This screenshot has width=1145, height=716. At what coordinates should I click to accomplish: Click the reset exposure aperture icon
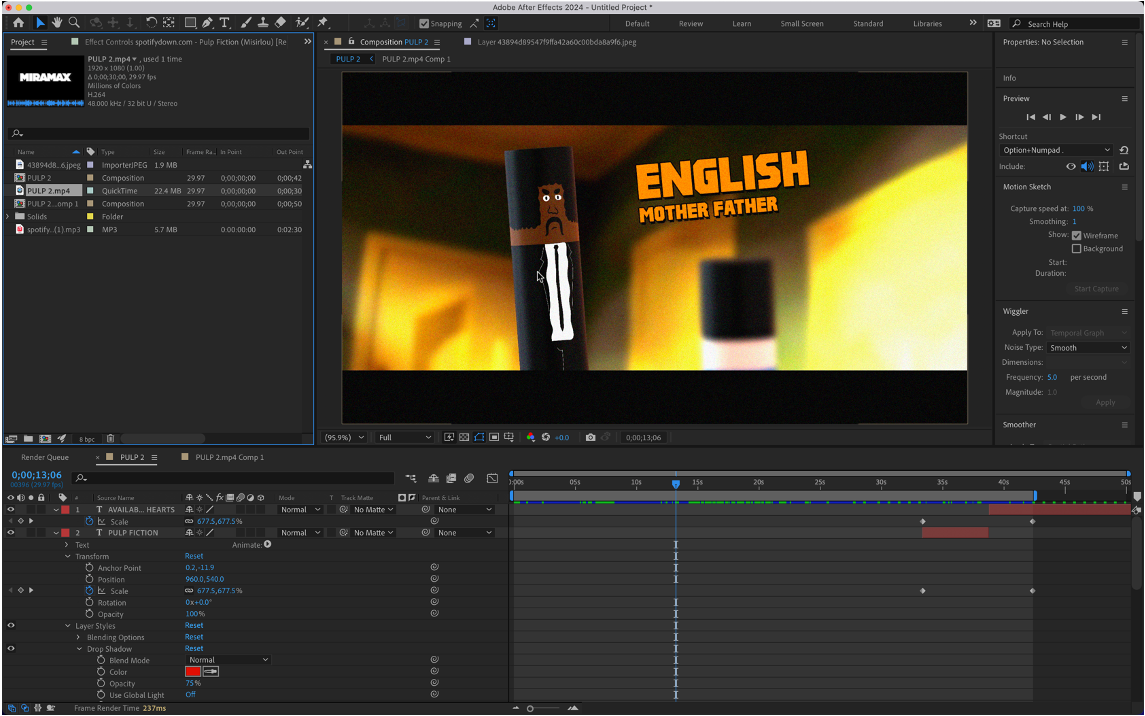pos(545,438)
